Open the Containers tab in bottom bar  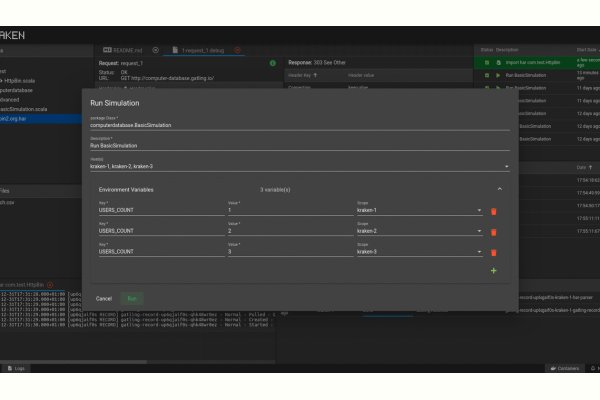[x=565, y=368]
